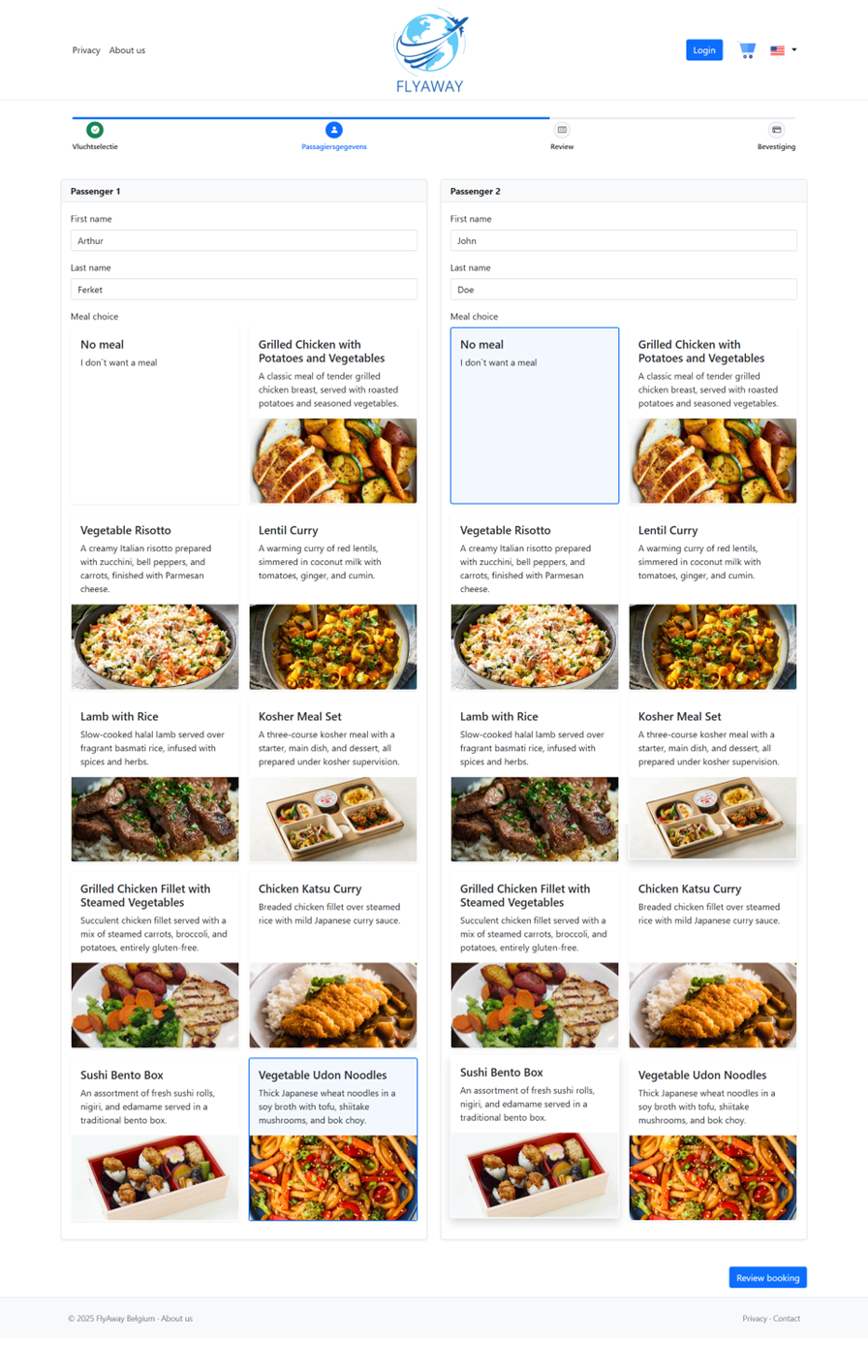Screen dimensions: 868x1372
Task: Select Grilled Chicken Fillet for Passenger 1
Action: coord(155,960)
